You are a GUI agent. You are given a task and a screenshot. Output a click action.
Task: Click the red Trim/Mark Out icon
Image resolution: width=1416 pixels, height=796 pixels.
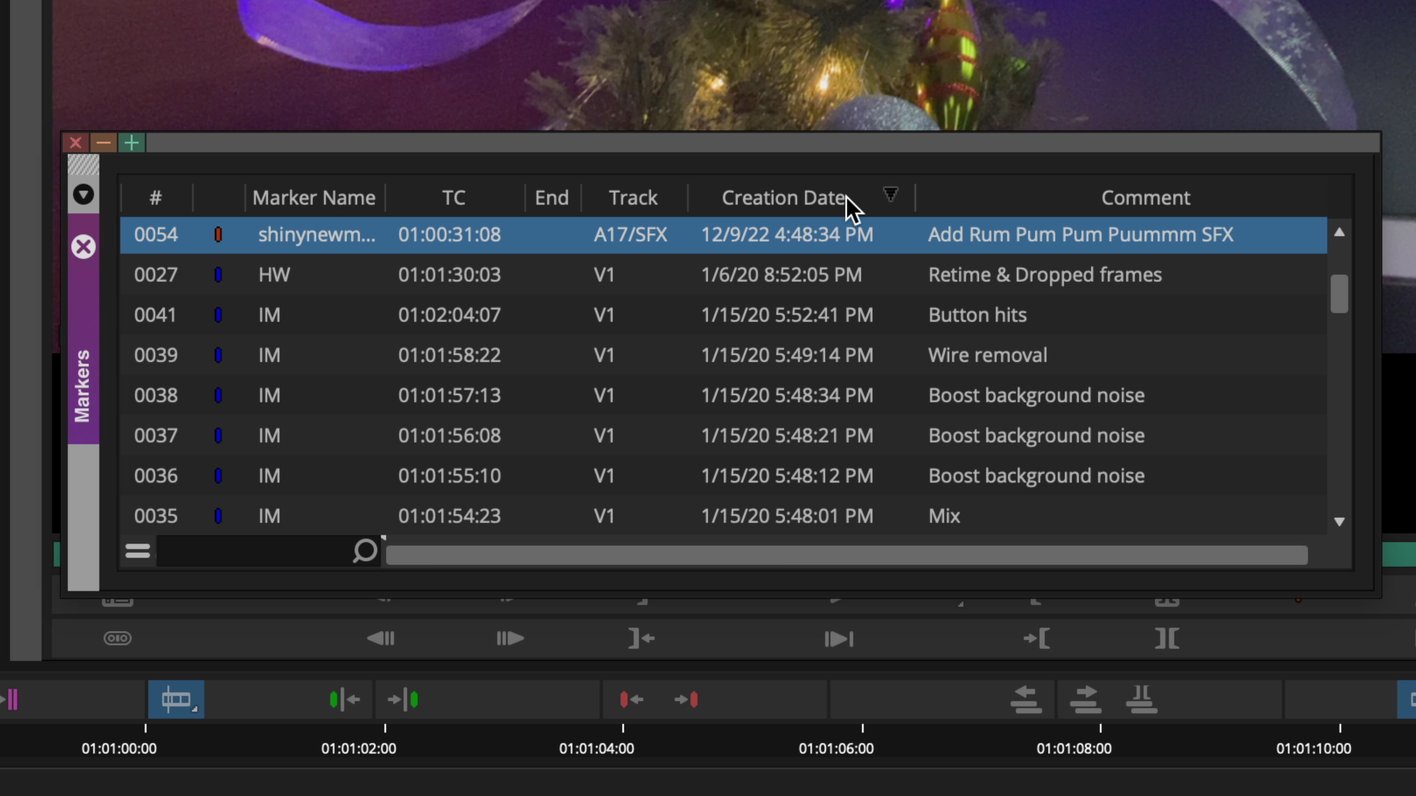[x=631, y=700]
